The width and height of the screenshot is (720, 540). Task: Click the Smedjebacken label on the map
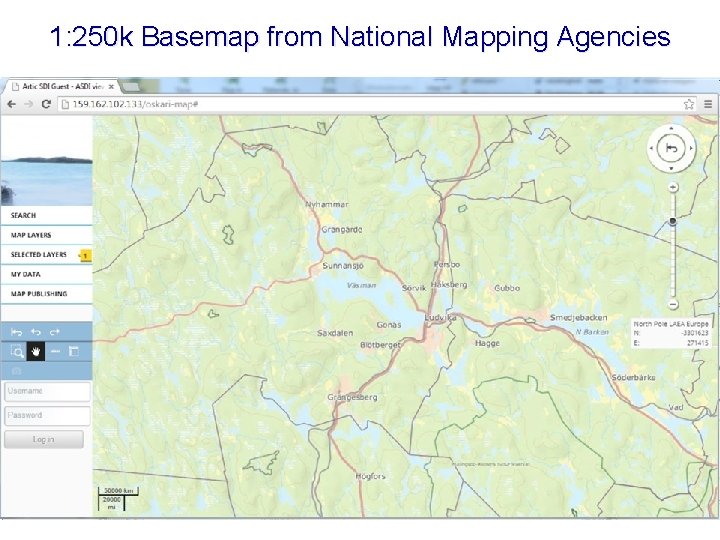[x=579, y=318]
